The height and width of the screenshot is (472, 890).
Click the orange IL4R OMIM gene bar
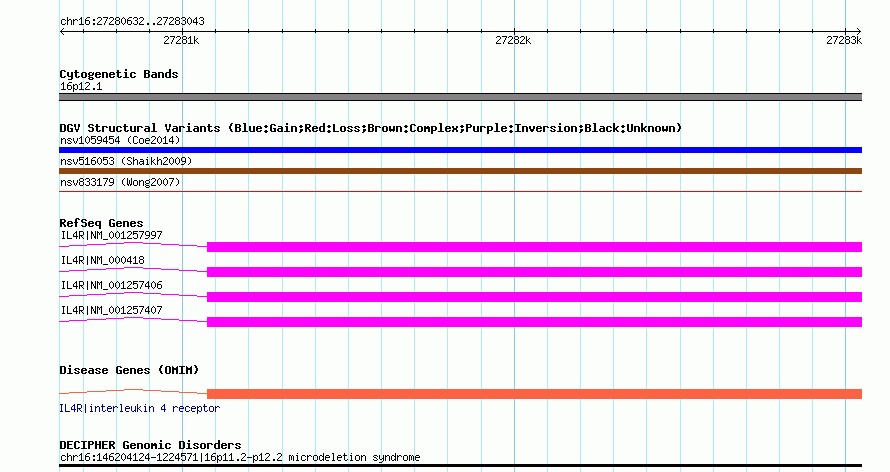534,394
